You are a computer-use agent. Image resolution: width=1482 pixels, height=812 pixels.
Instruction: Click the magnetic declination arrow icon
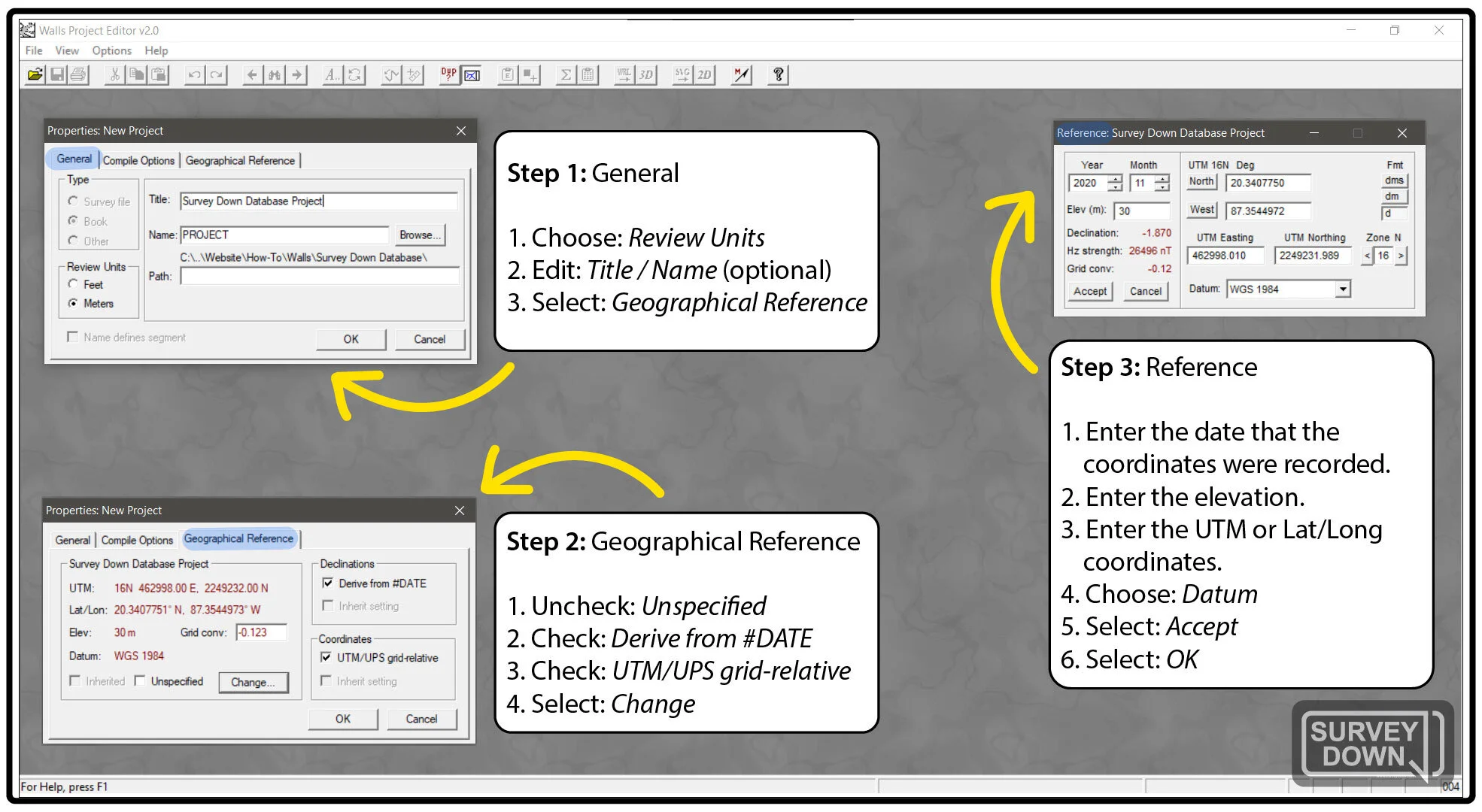tap(742, 74)
